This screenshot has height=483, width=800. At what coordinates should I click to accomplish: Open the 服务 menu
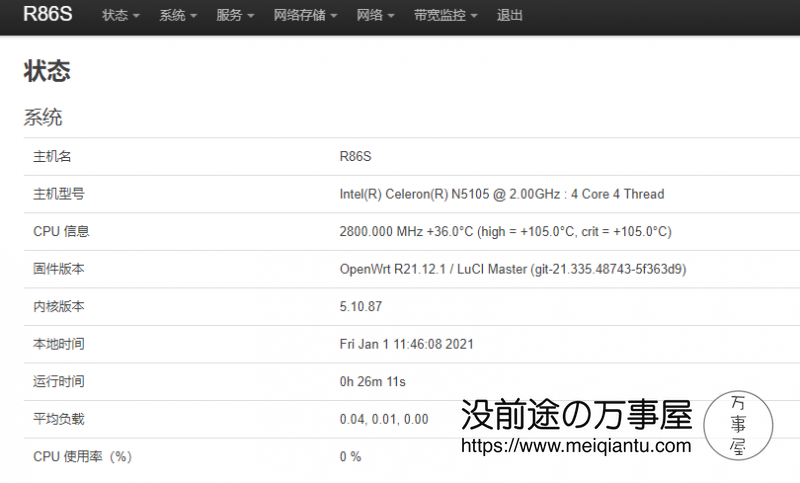pyautogui.click(x=235, y=15)
